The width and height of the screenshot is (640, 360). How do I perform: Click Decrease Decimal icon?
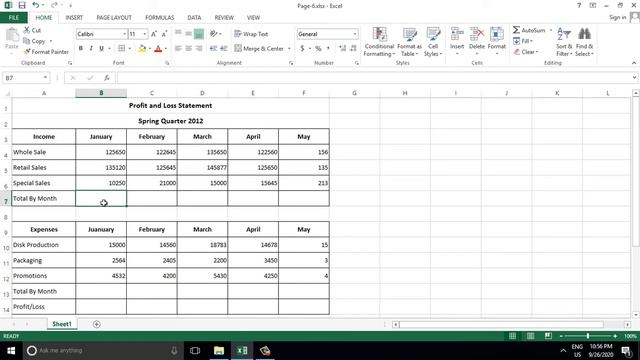click(353, 49)
